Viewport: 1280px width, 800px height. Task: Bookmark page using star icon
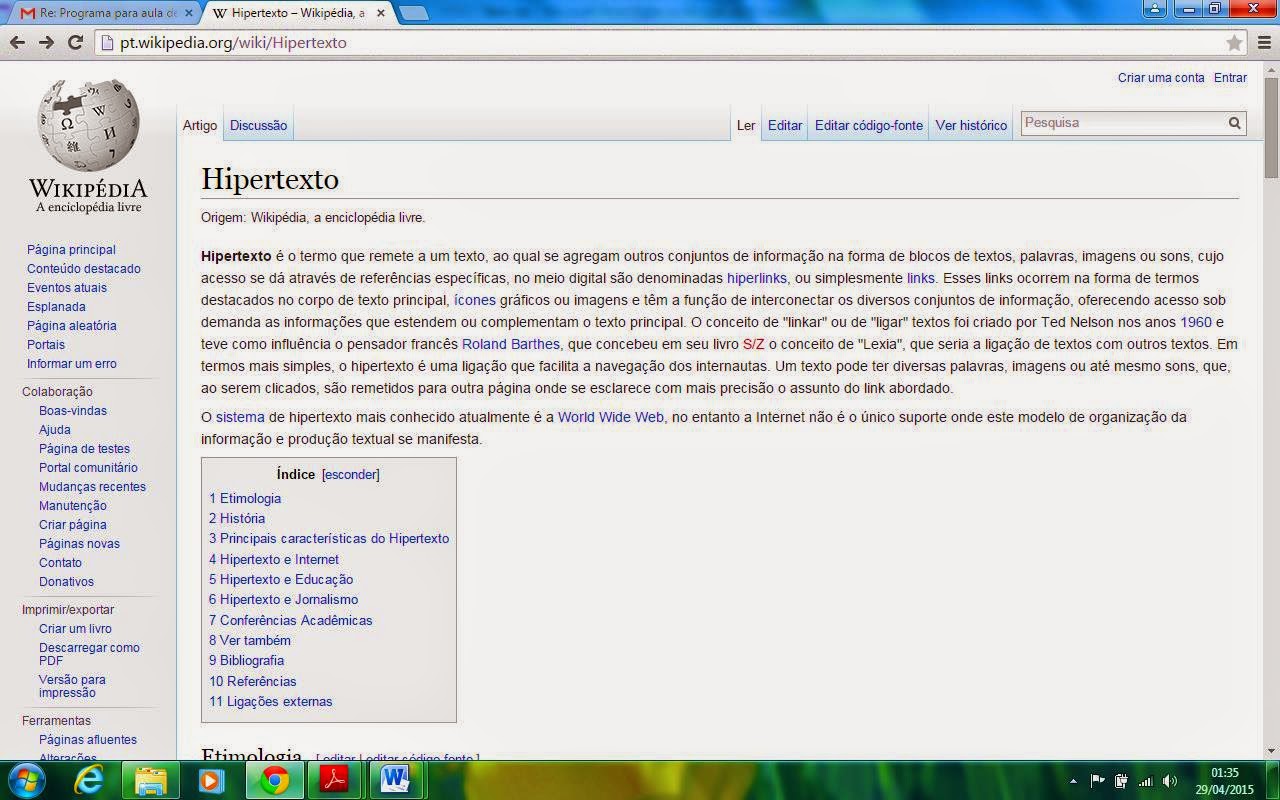1234,43
